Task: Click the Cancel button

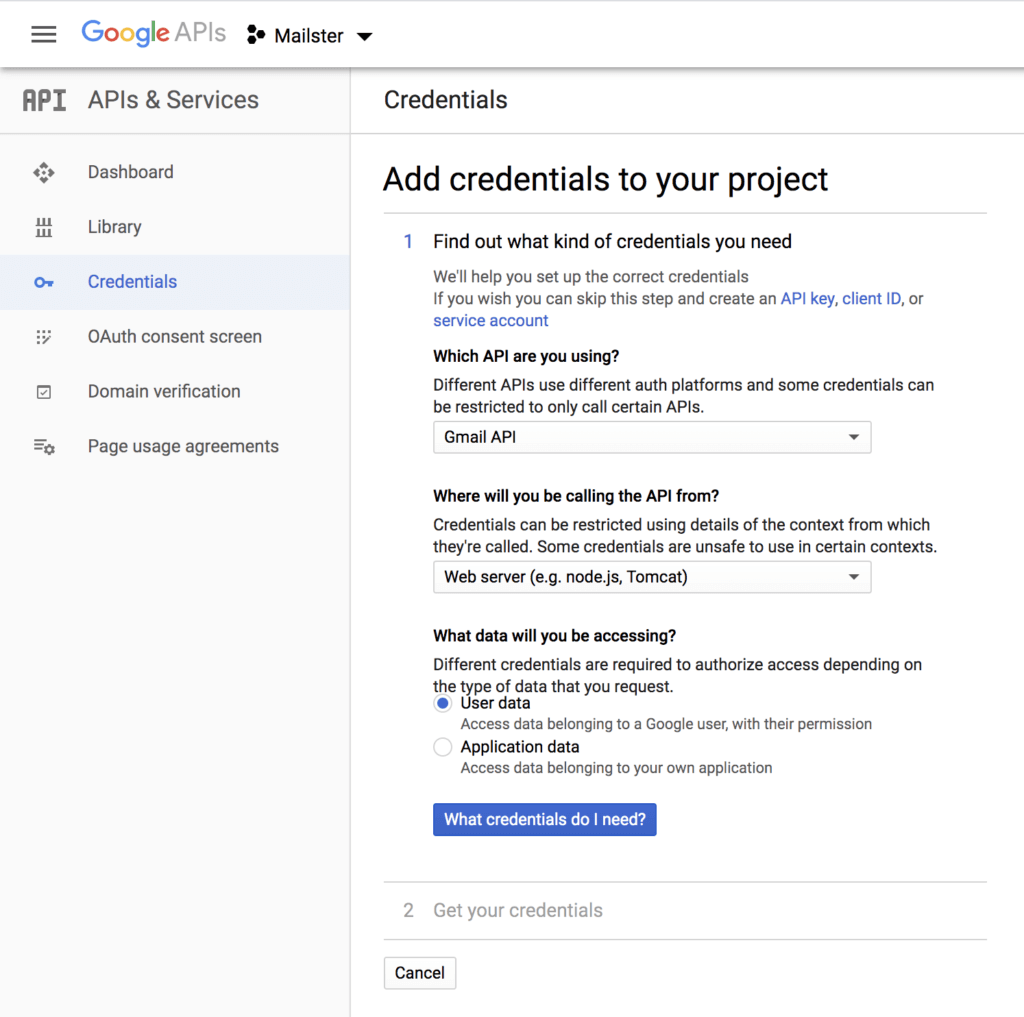Action: click(420, 973)
